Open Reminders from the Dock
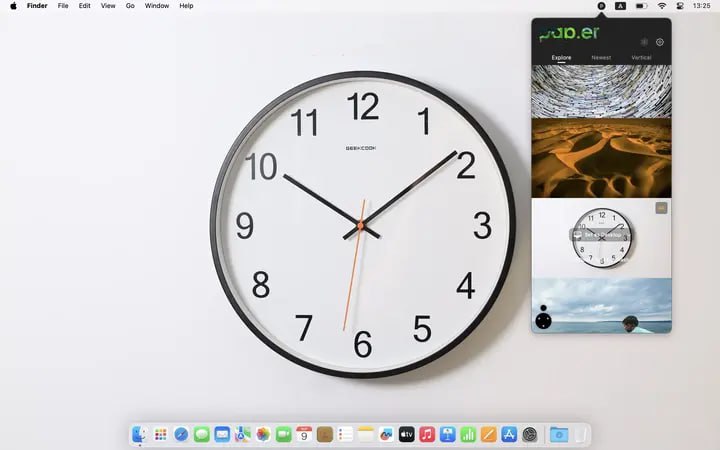Viewport: 720px width, 450px height. click(345, 434)
